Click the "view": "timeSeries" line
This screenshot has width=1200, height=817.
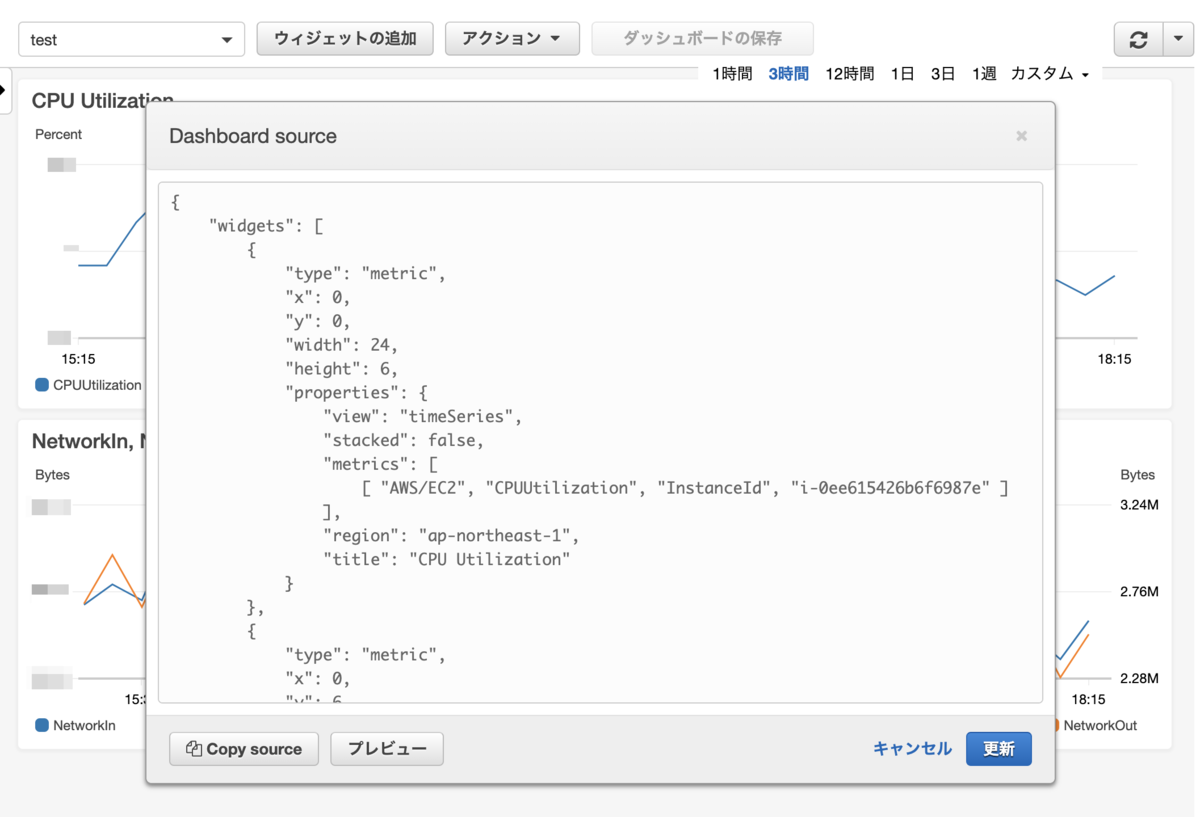[422, 416]
